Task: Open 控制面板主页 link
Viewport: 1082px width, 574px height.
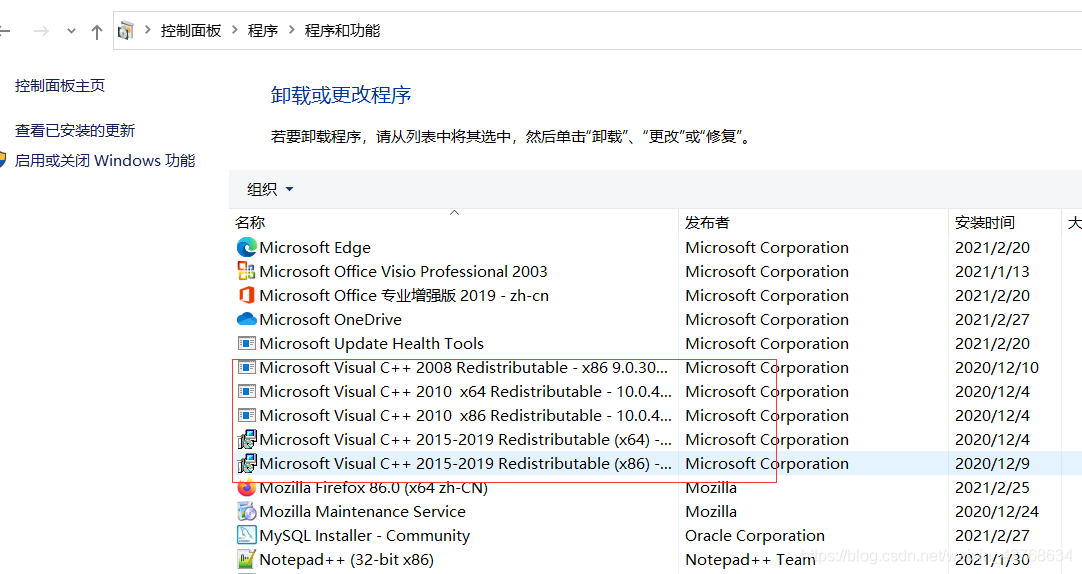Action: (x=60, y=86)
